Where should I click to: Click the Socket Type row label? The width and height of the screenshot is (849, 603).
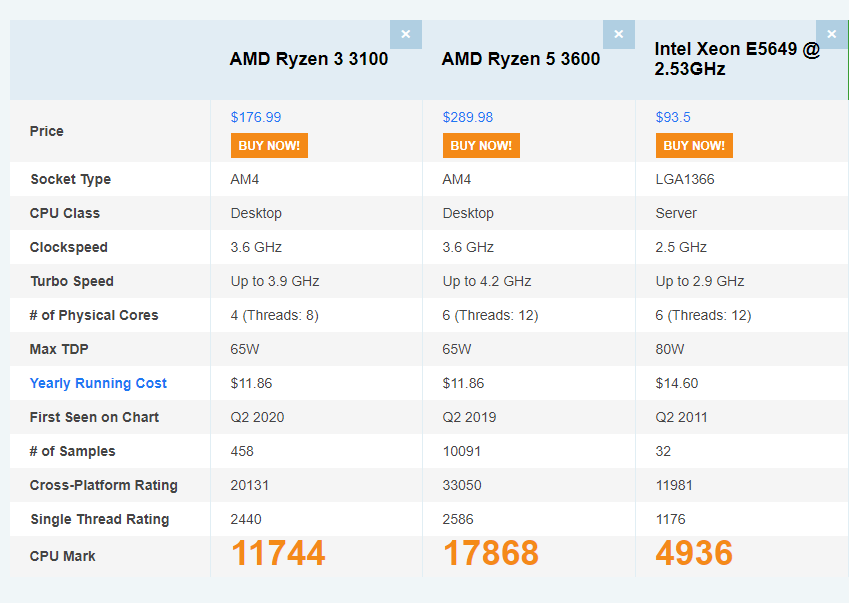coord(70,179)
